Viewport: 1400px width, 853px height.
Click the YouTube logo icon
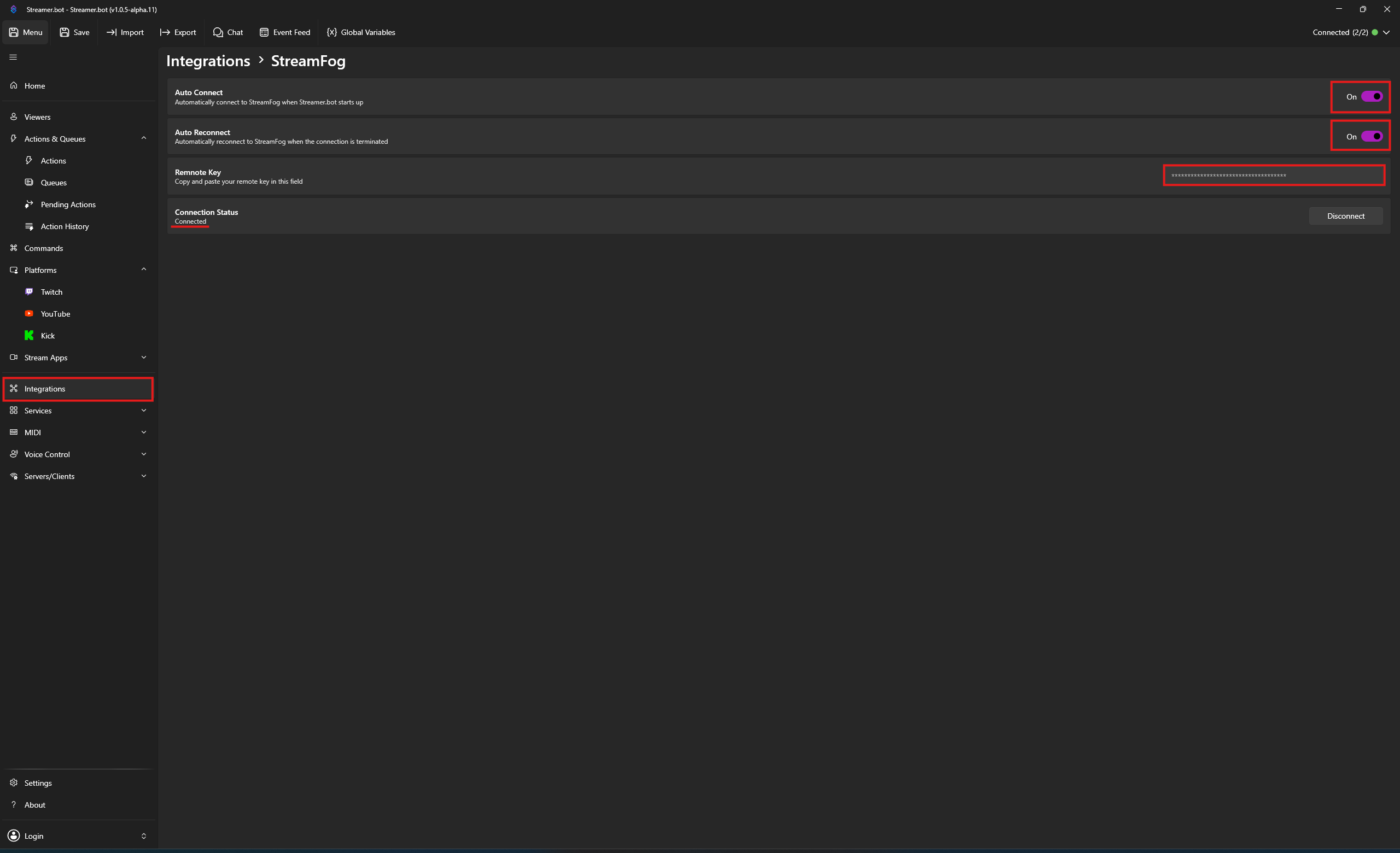click(29, 313)
